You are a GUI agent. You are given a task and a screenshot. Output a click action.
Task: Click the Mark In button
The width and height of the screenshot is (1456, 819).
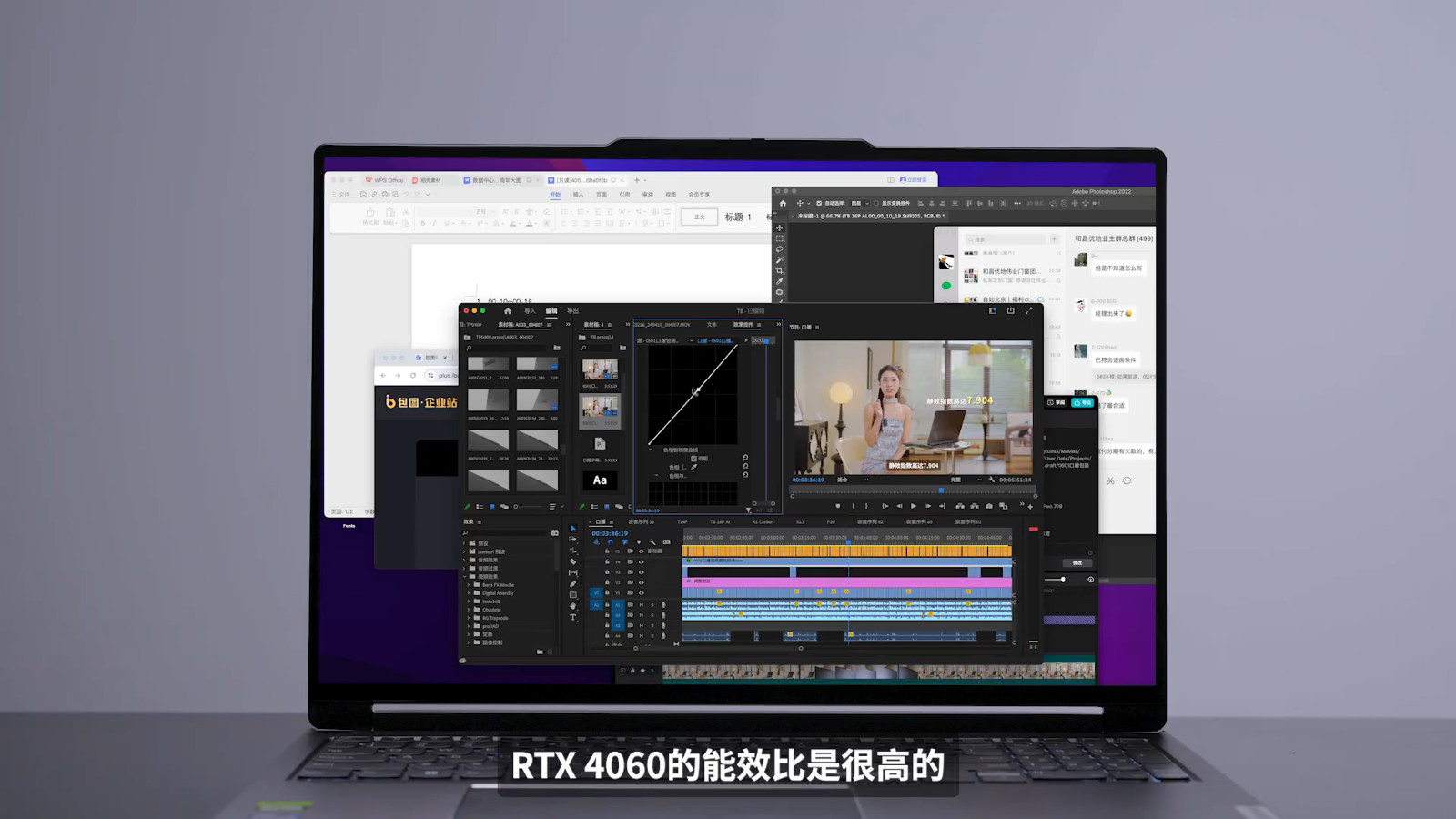click(853, 506)
